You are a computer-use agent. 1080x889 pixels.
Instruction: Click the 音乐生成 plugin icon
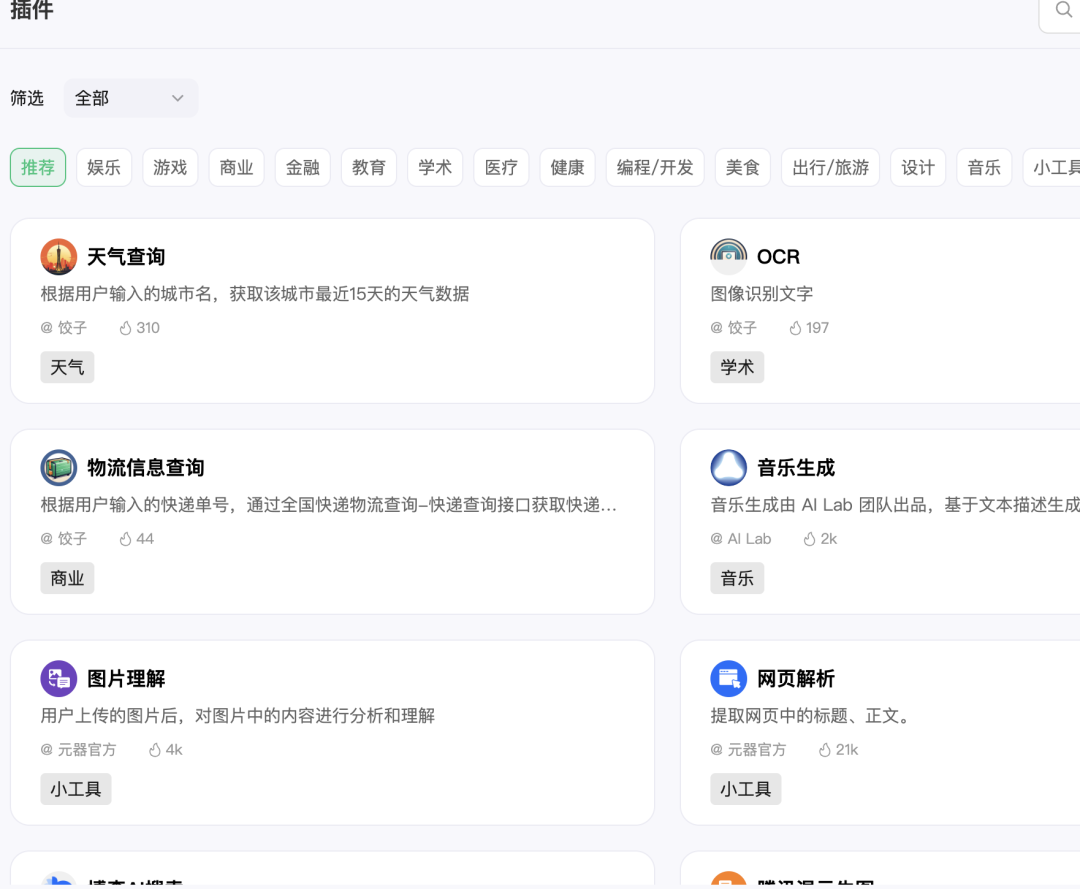click(x=729, y=468)
